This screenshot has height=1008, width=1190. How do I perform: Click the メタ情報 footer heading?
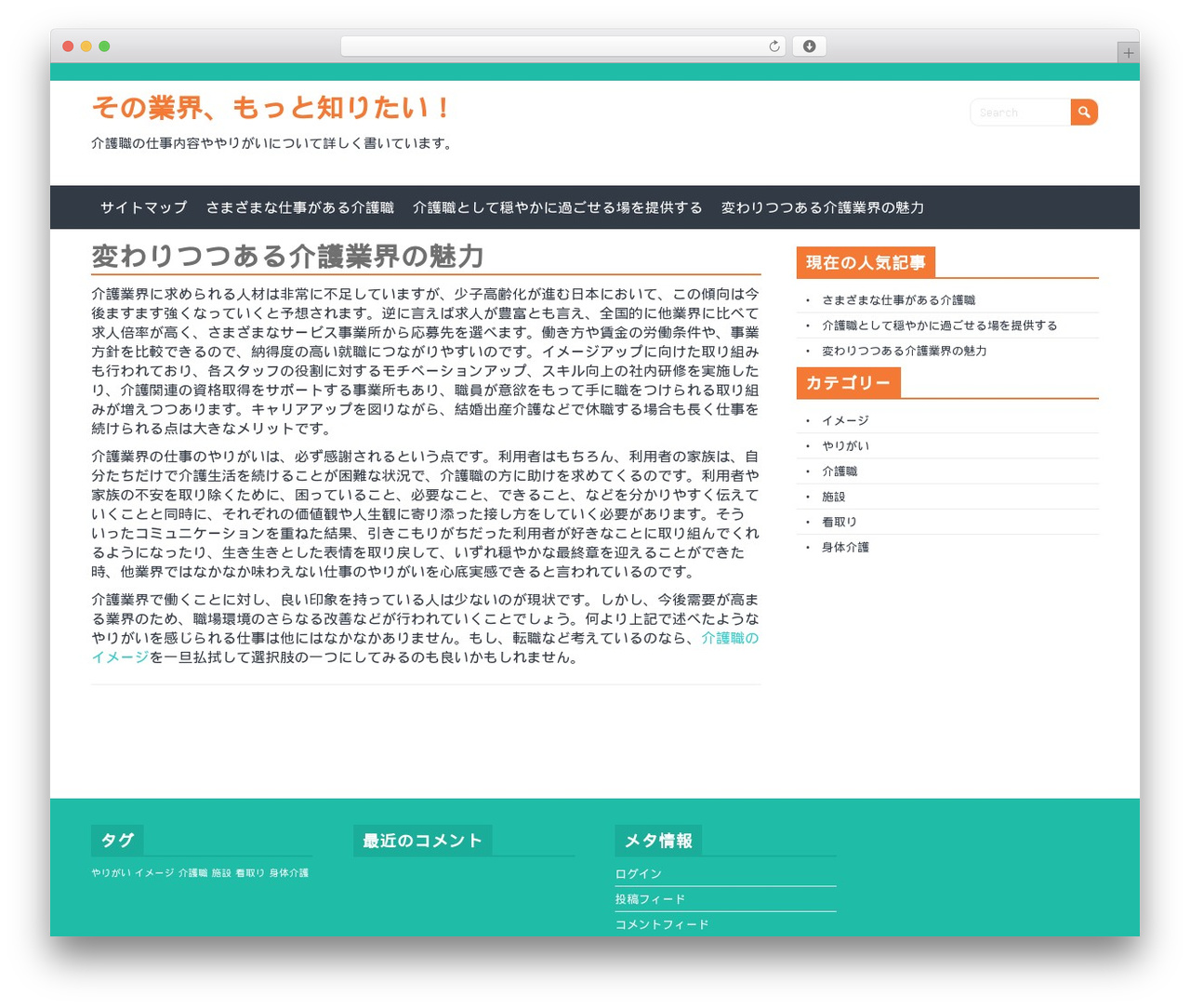coord(658,841)
